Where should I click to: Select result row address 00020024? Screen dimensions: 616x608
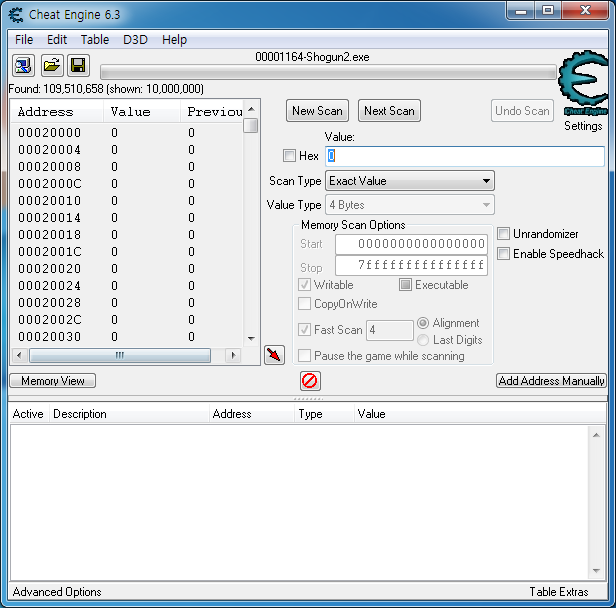coord(127,285)
